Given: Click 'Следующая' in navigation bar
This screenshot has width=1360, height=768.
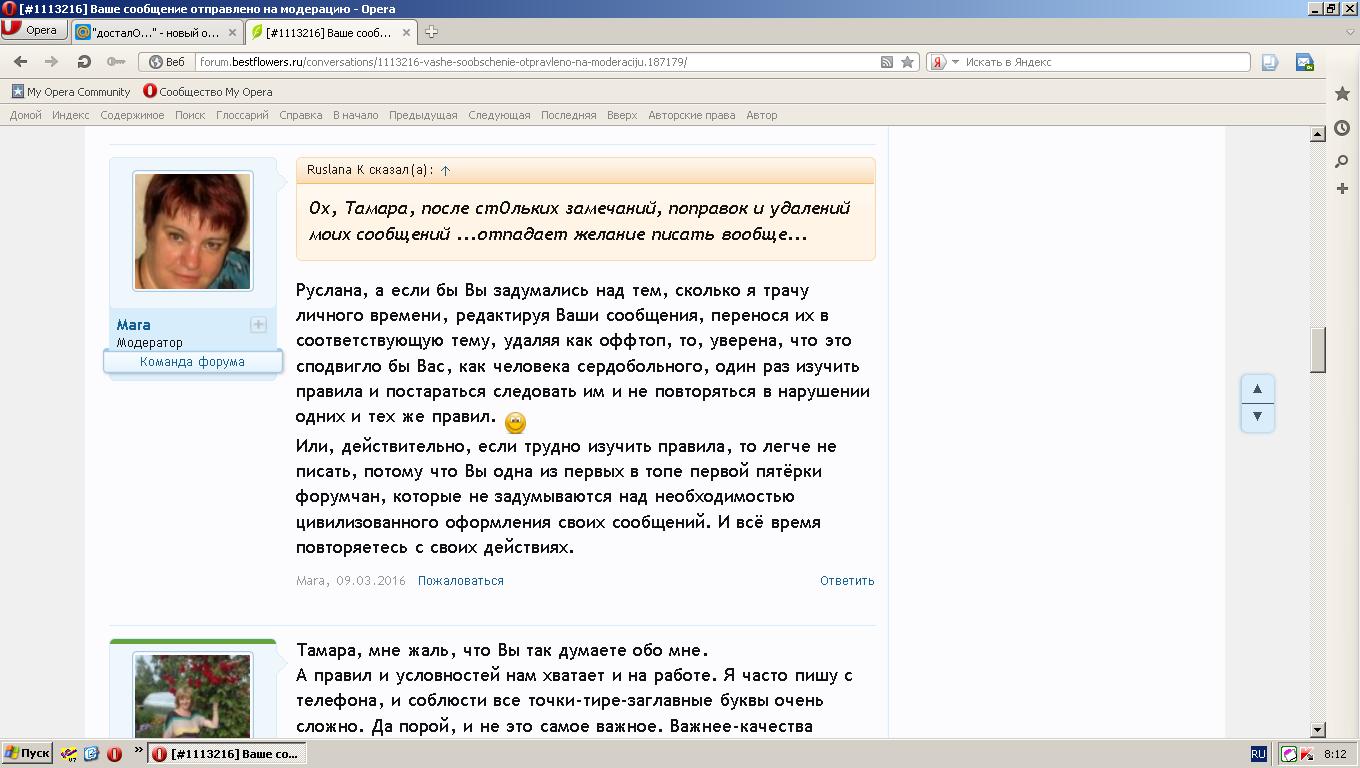Looking at the screenshot, I should point(499,115).
